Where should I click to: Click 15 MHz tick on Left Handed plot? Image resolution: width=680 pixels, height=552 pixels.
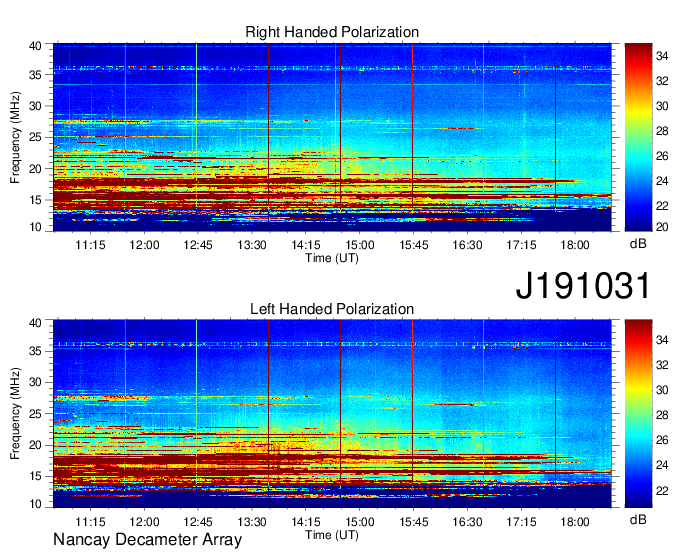click(x=35, y=476)
